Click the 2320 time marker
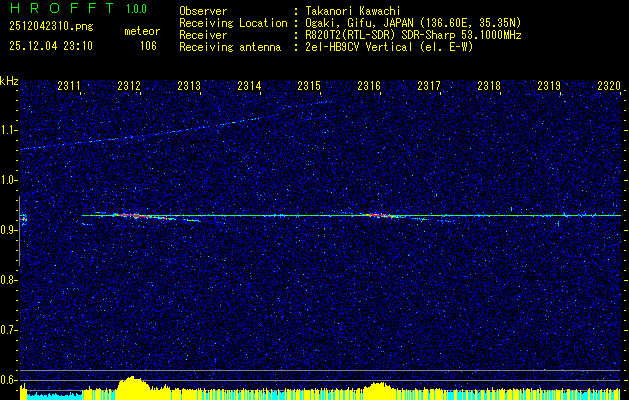 click(608, 87)
